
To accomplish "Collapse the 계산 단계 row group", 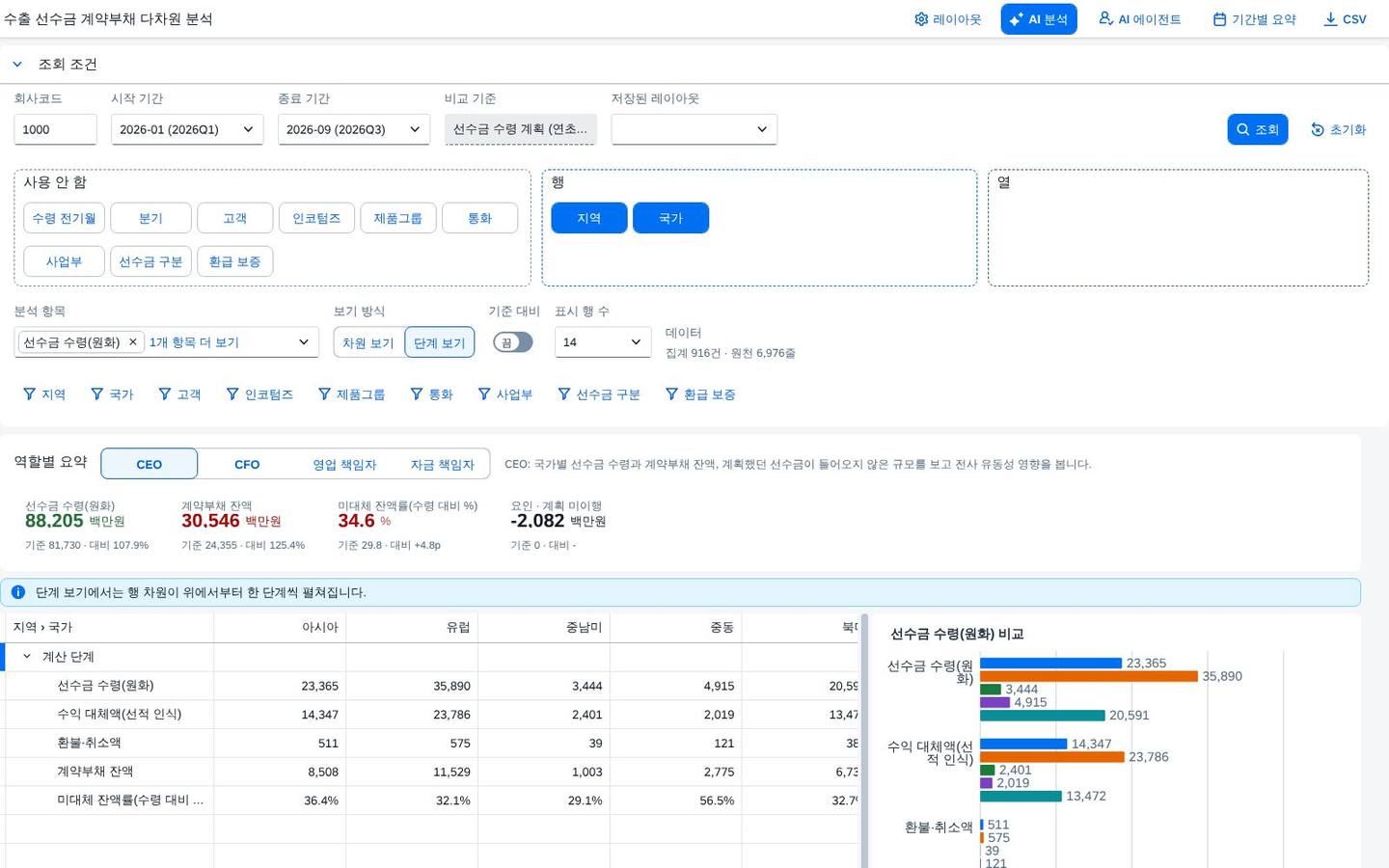I will click(27, 657).
